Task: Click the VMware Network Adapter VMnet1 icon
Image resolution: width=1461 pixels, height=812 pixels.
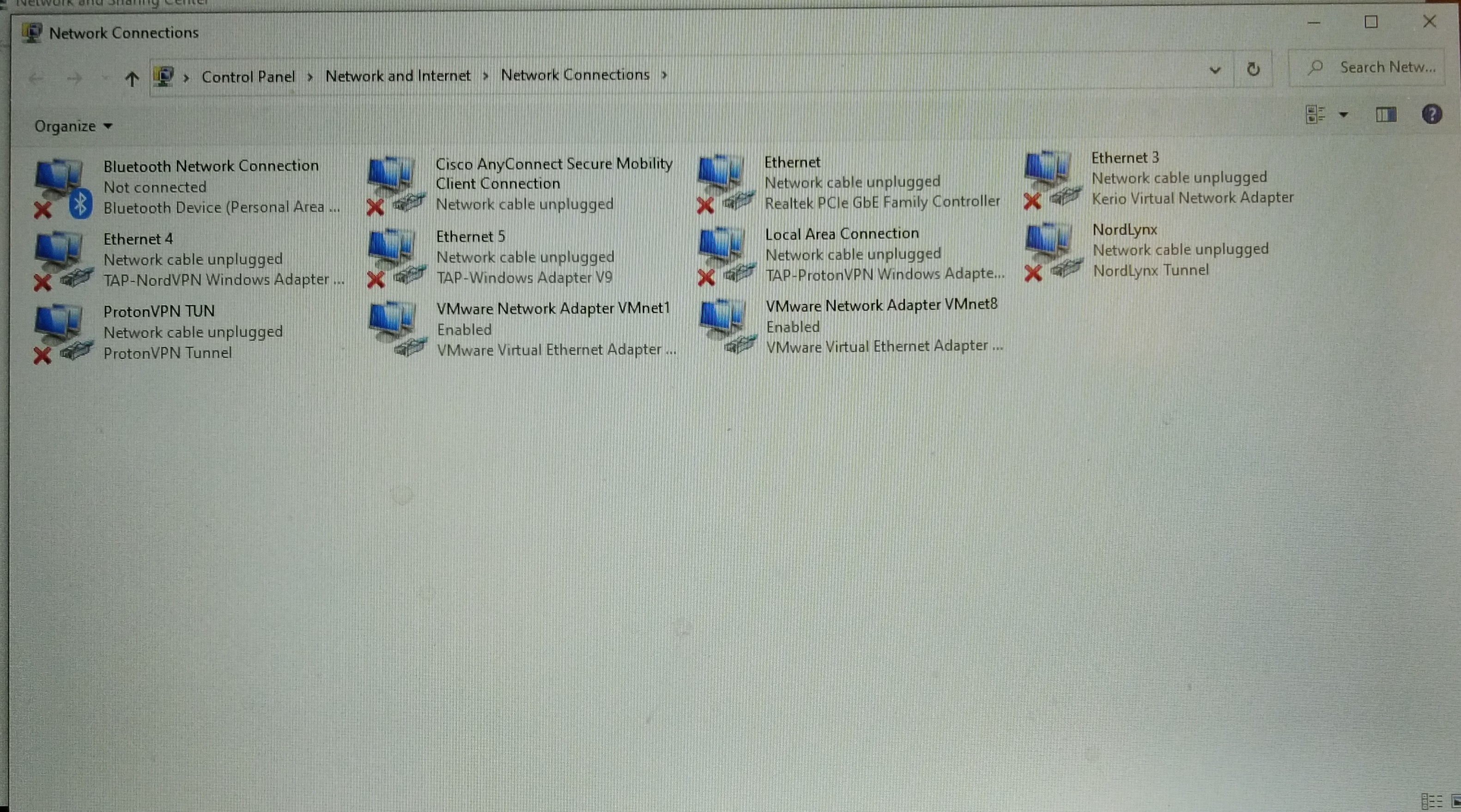Action: [396, 329]
